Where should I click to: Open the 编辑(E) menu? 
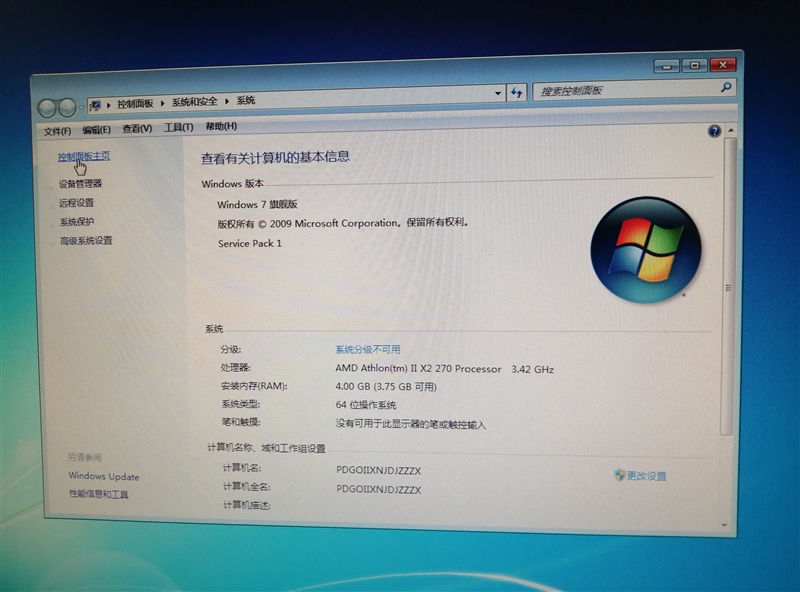(96, 130)
